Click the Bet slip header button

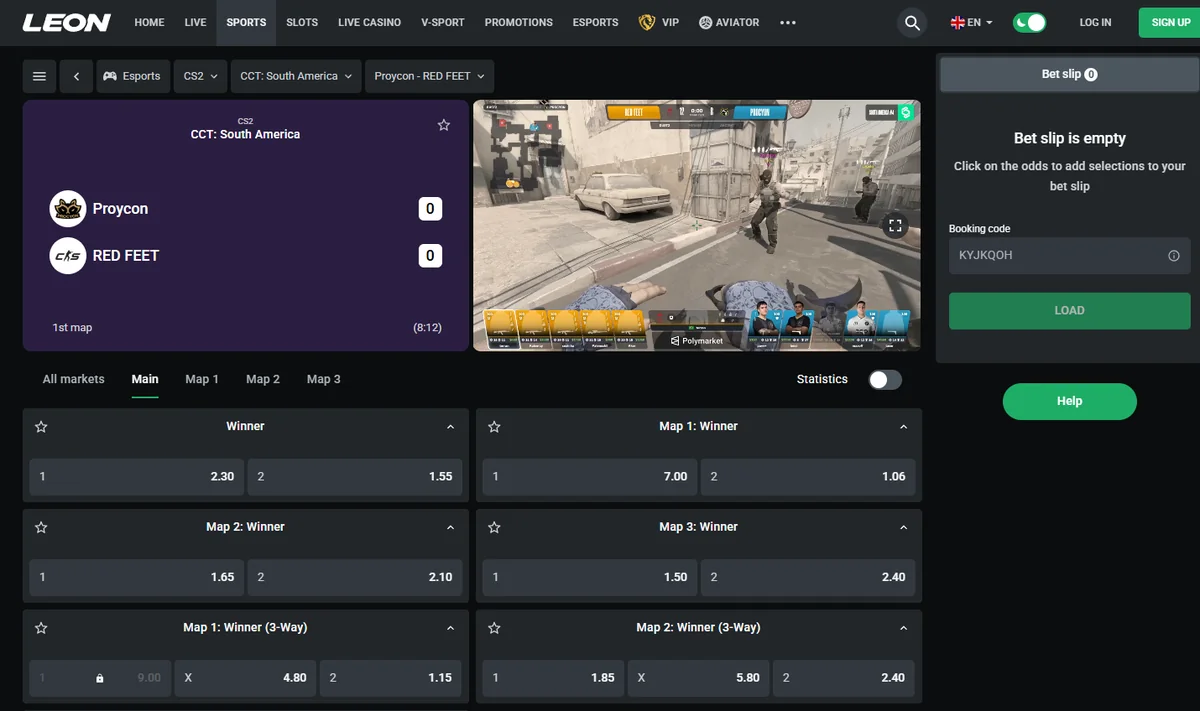tap(1069, 74)
